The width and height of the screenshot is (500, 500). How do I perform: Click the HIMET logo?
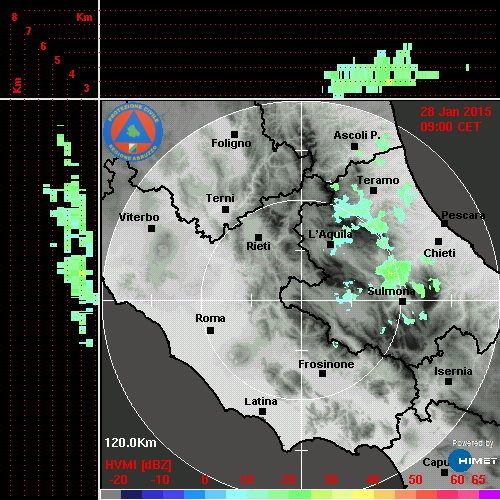(473, 461)
